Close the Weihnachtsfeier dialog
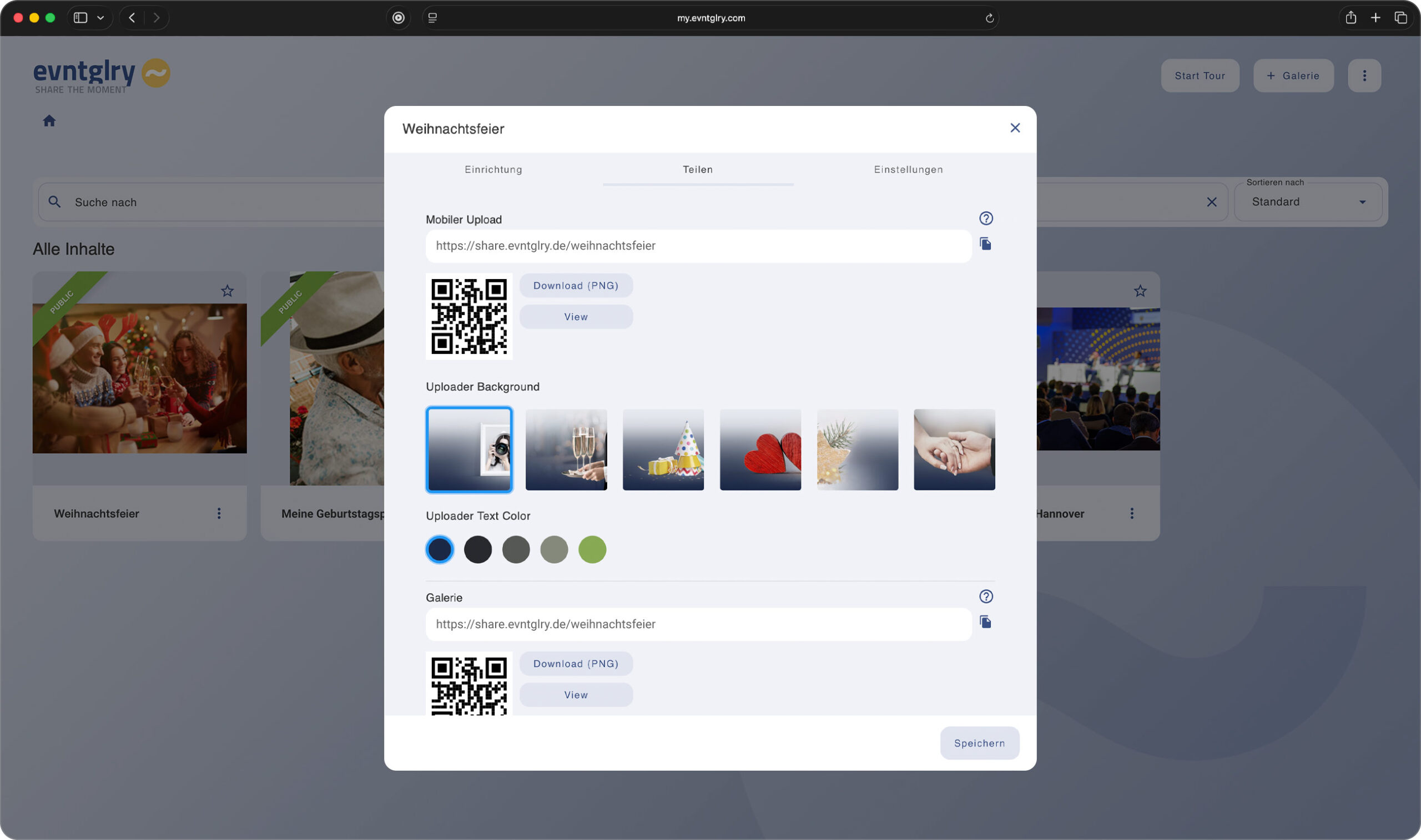 [1015, 128]
